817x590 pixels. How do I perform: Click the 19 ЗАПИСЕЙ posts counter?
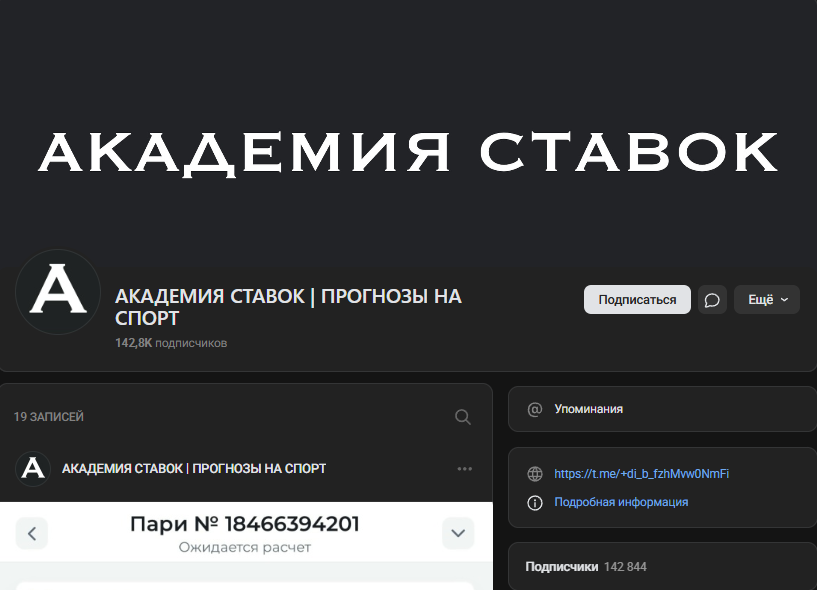tap(48, 417)
